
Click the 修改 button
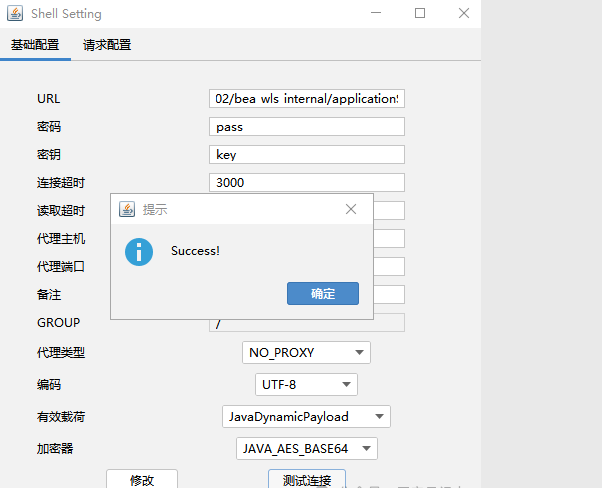(x=142, y=479)
